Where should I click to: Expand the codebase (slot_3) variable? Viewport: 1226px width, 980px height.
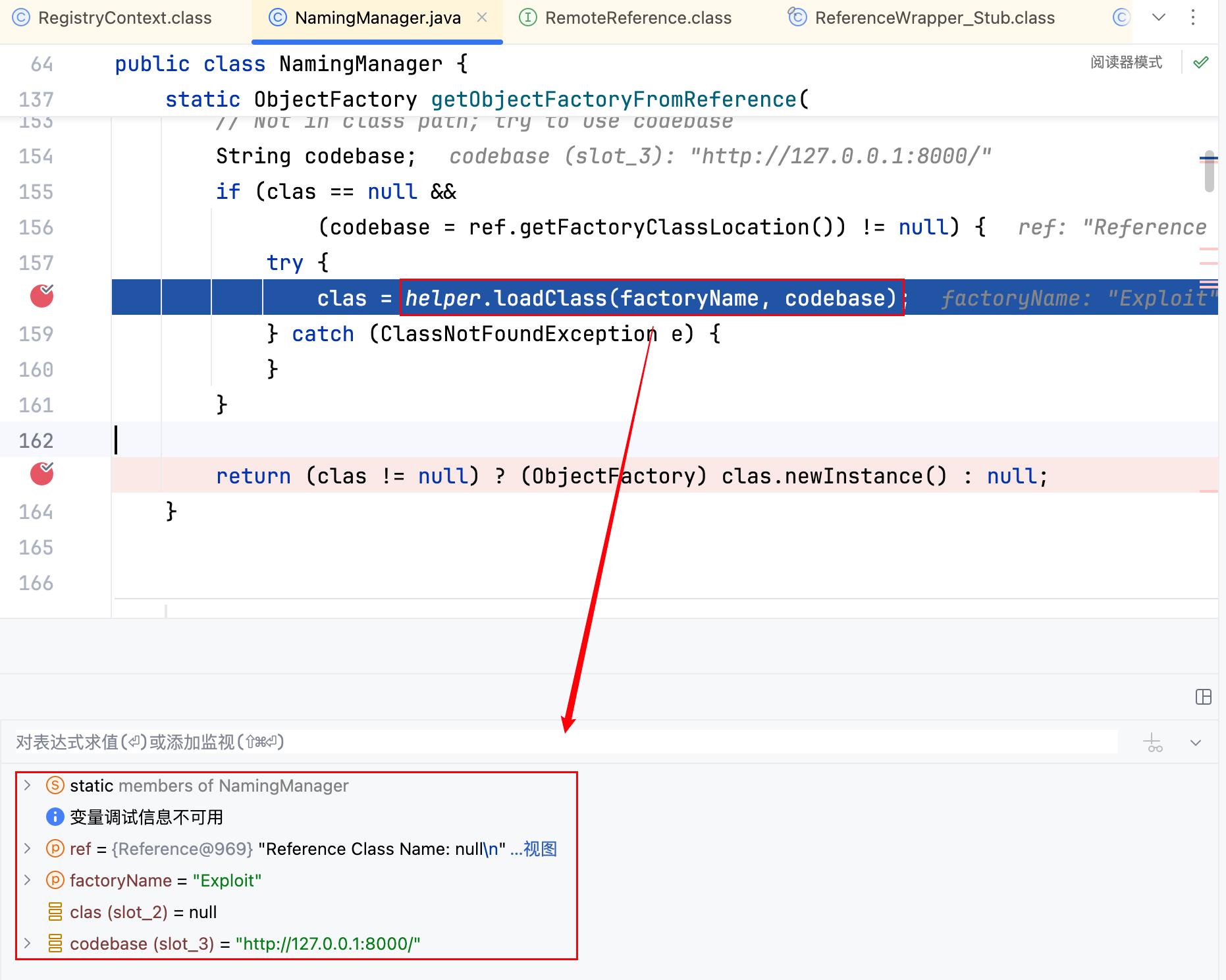[28, 943]
